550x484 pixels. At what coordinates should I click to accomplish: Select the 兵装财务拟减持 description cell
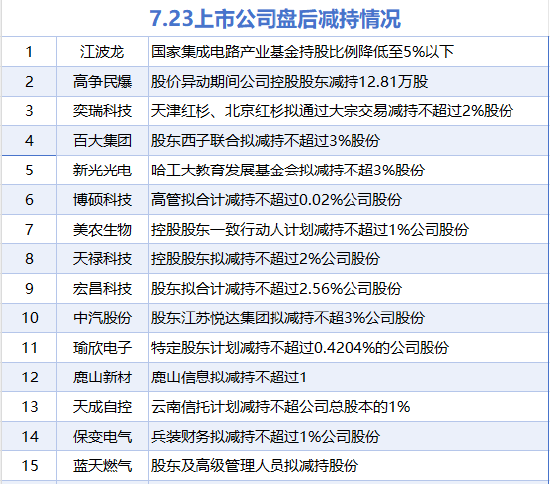coord(348,436)
